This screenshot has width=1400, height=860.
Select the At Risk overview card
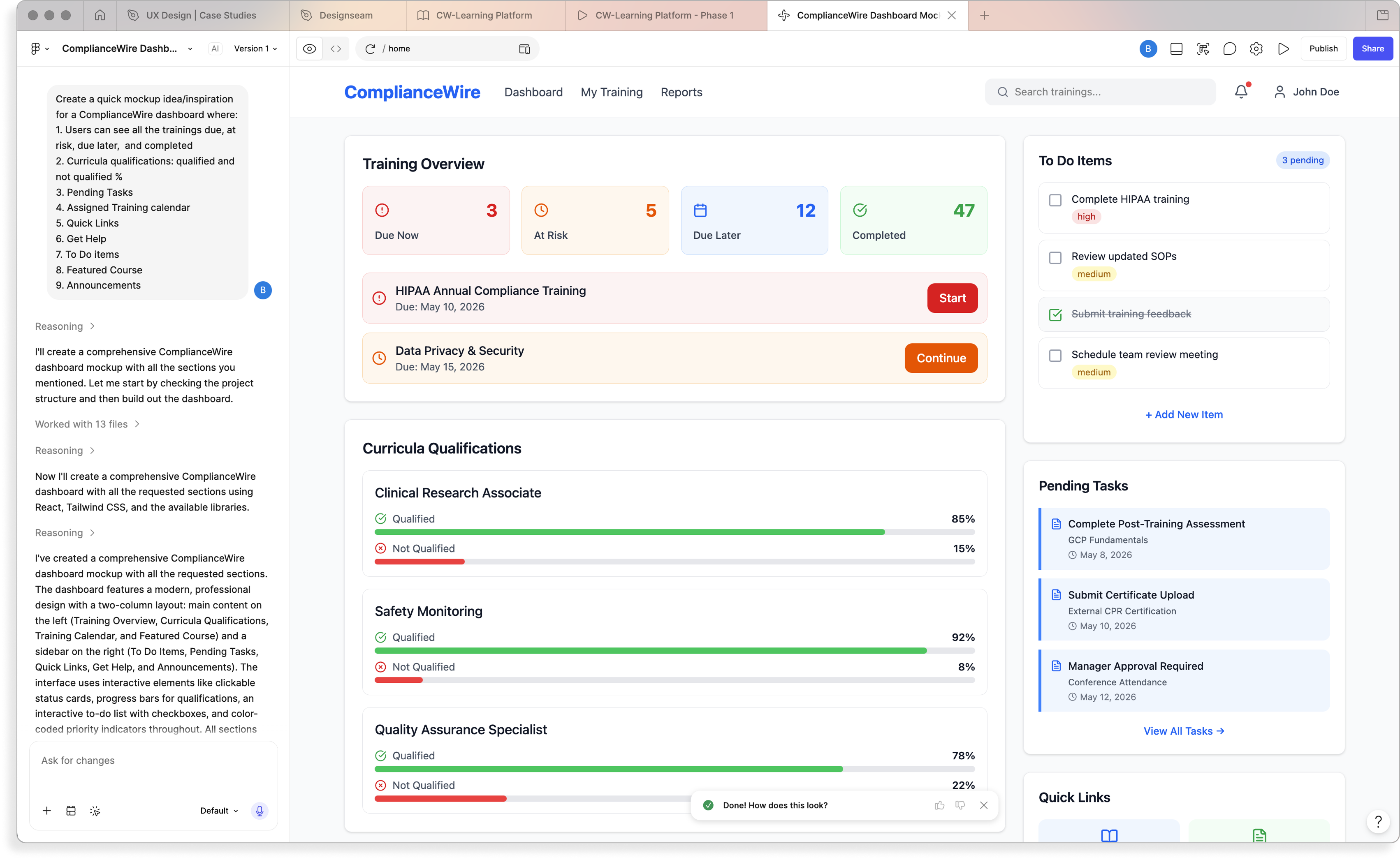tap(594, 220)
